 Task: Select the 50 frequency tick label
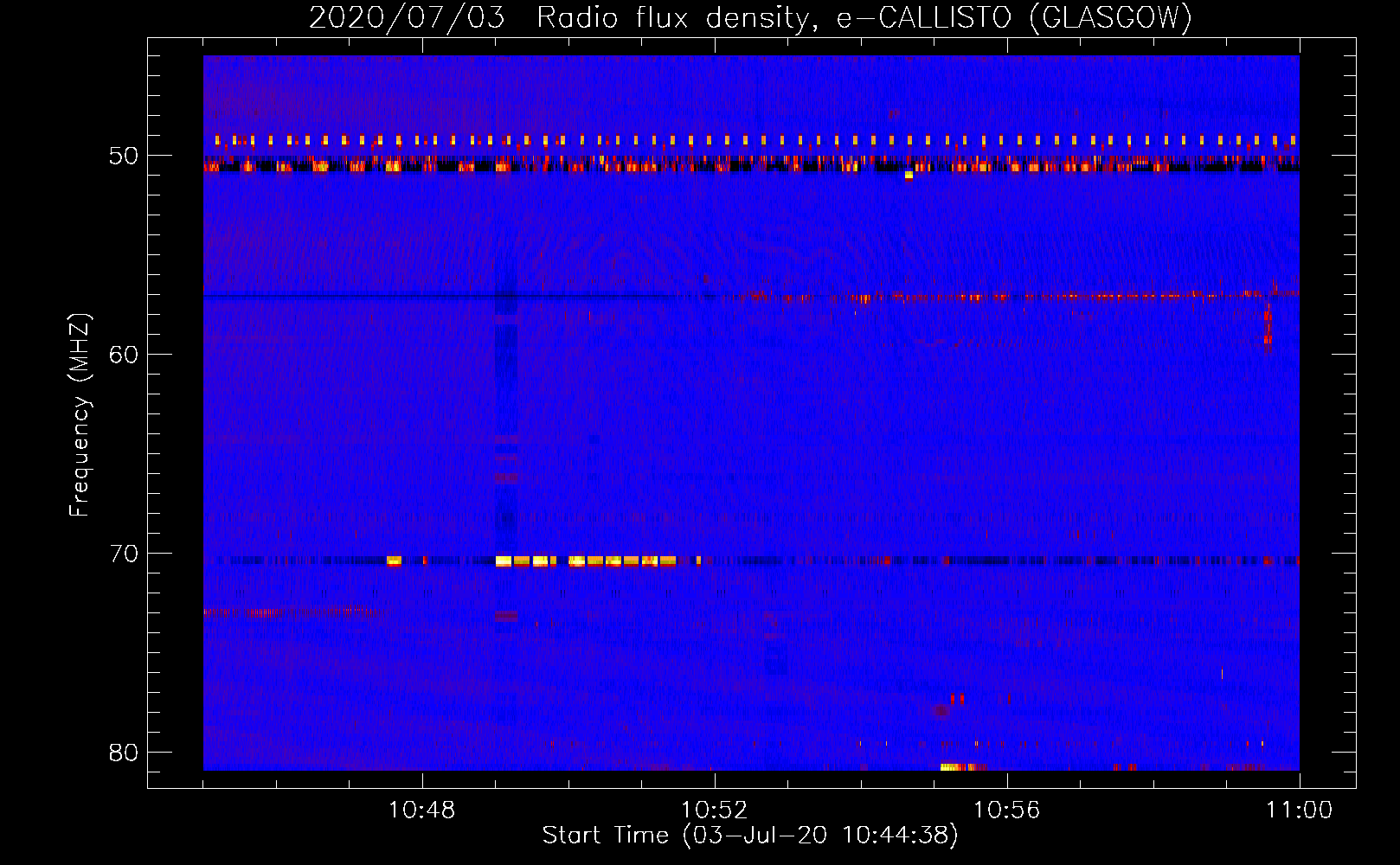coord(124,156)
